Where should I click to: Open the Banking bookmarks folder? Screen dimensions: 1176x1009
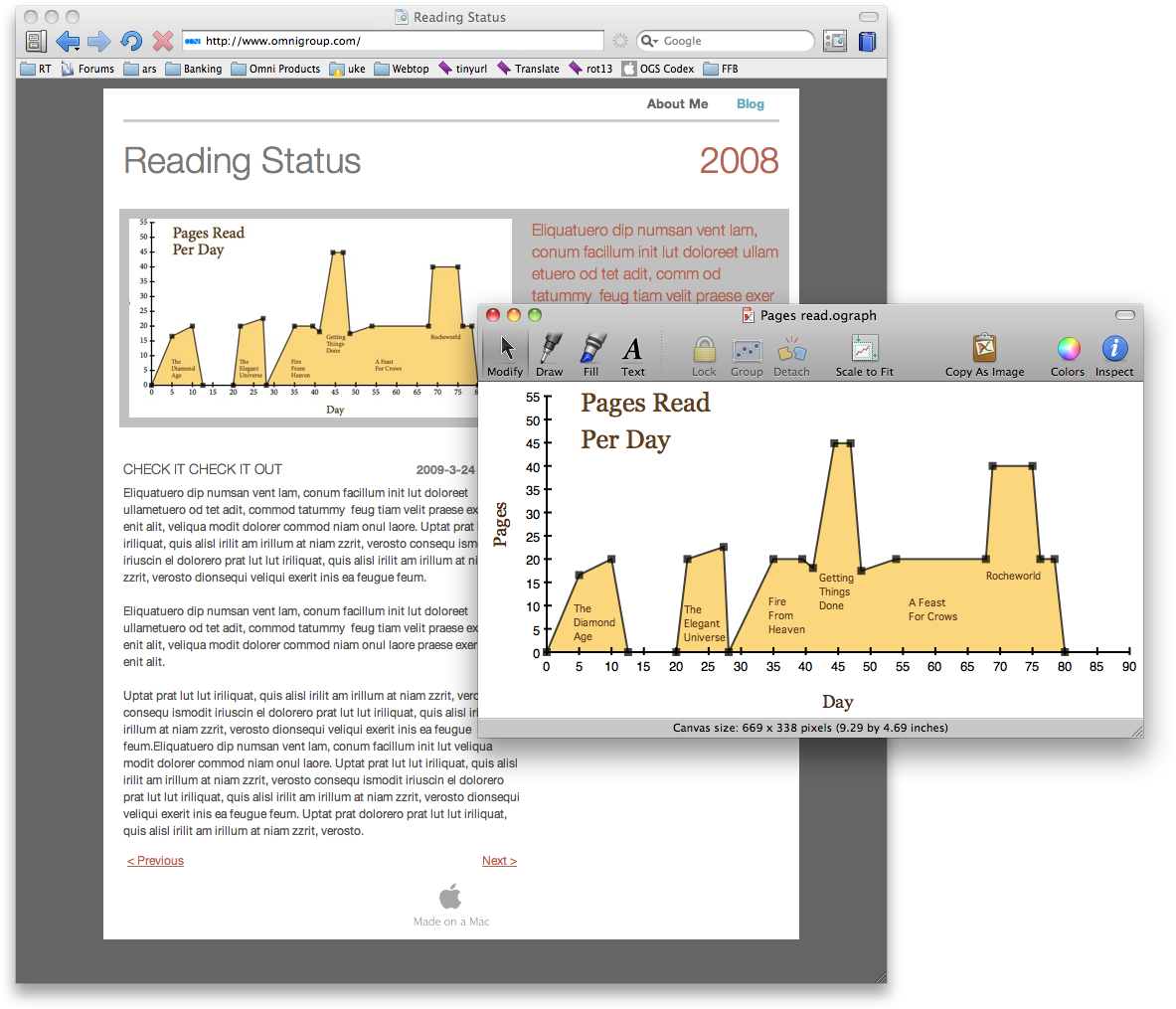(x=194, y=69)
